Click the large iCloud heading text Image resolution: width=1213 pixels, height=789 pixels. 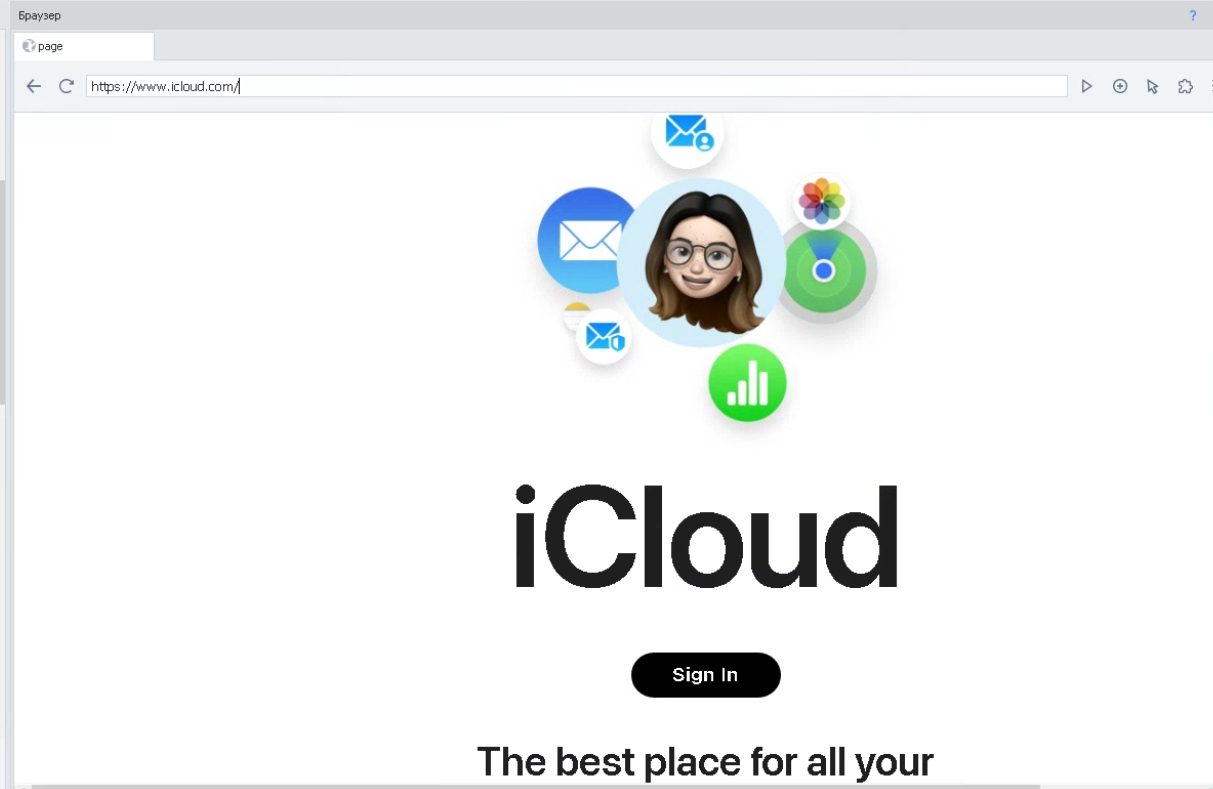tap(706, 537)
